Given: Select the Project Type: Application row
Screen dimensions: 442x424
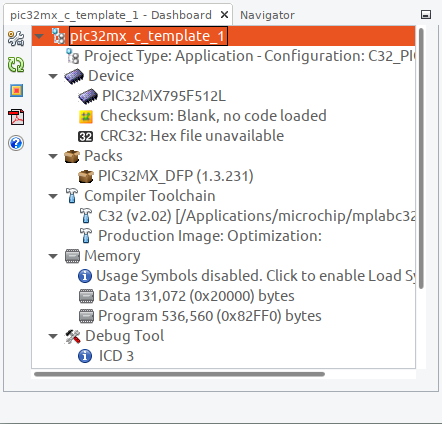Looking at the screenshot, I should tap(249, 56).
